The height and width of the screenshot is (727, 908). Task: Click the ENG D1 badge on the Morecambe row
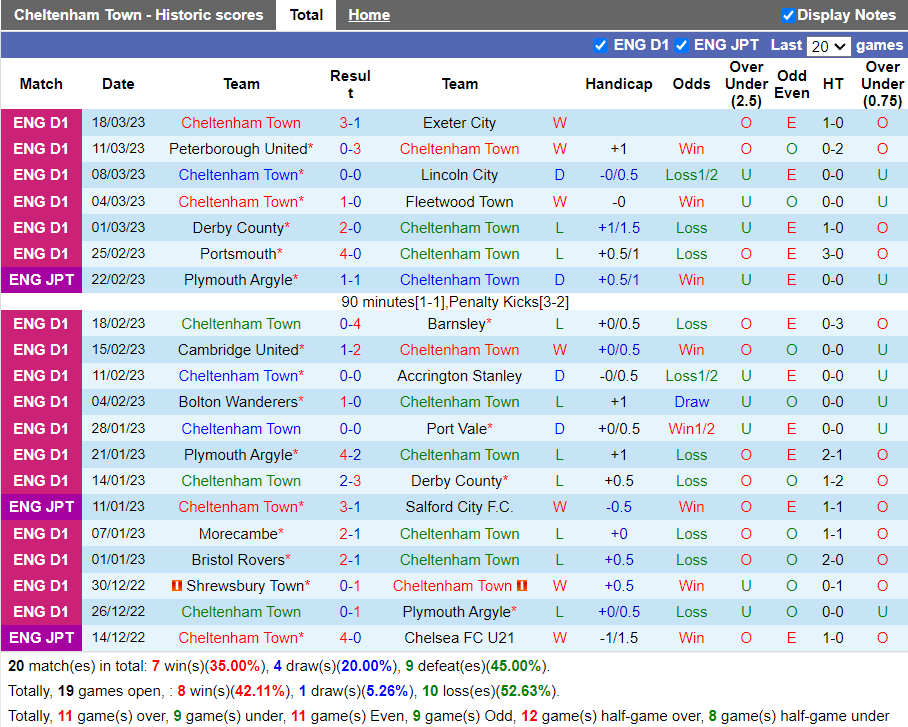pyautogui.click(x=41, y=533)
